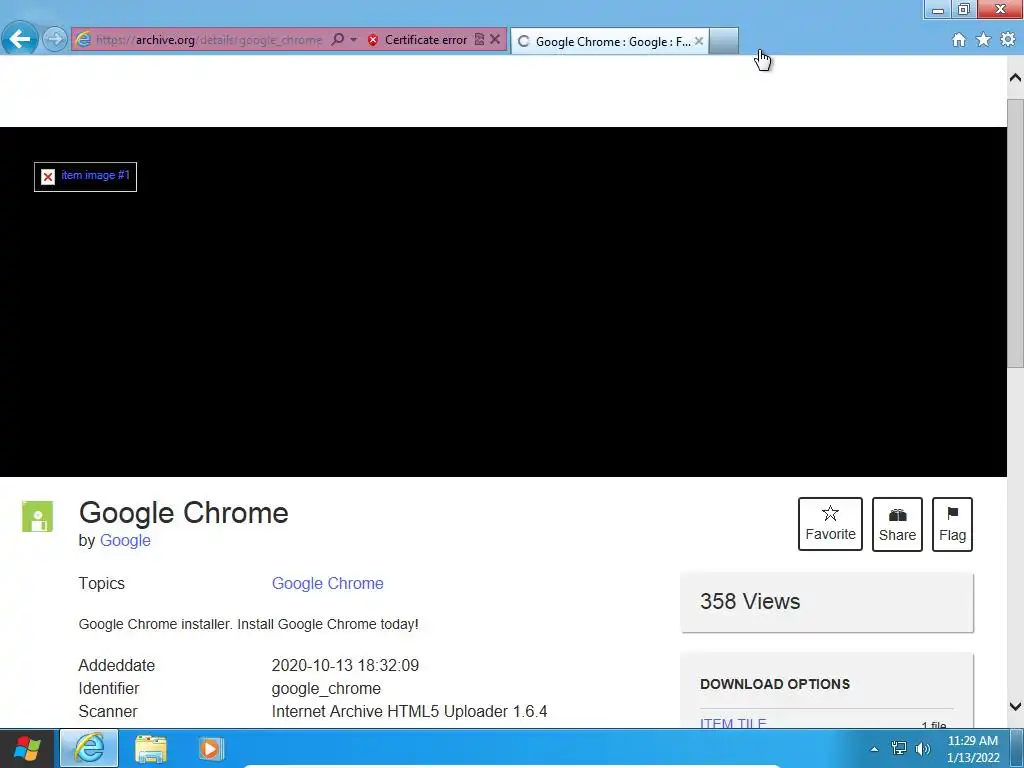Select the identifier value google_chrome
1024x768 pixels.
coord(326,689)
